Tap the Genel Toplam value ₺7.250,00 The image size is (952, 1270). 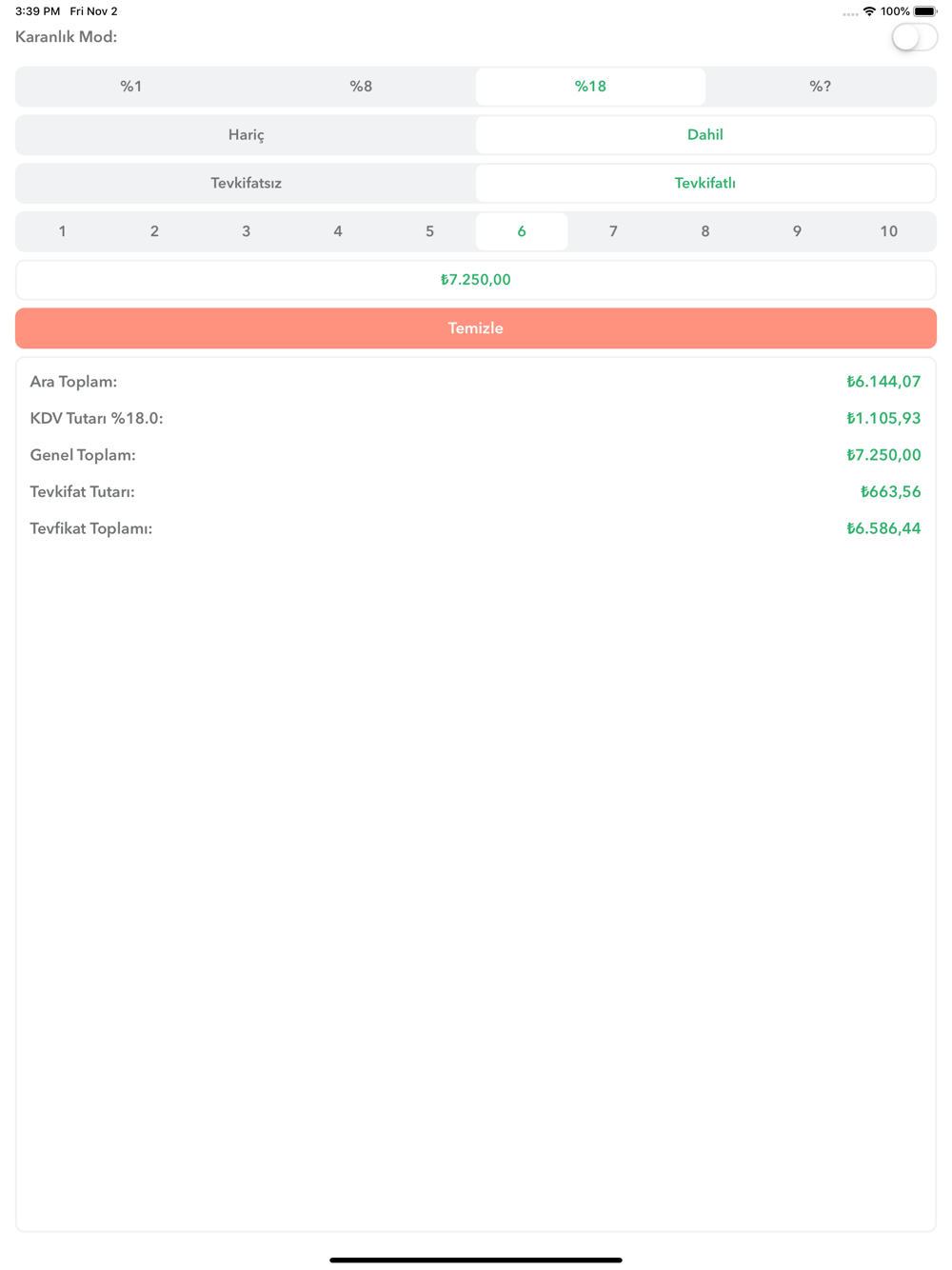(x=883, y=455)
